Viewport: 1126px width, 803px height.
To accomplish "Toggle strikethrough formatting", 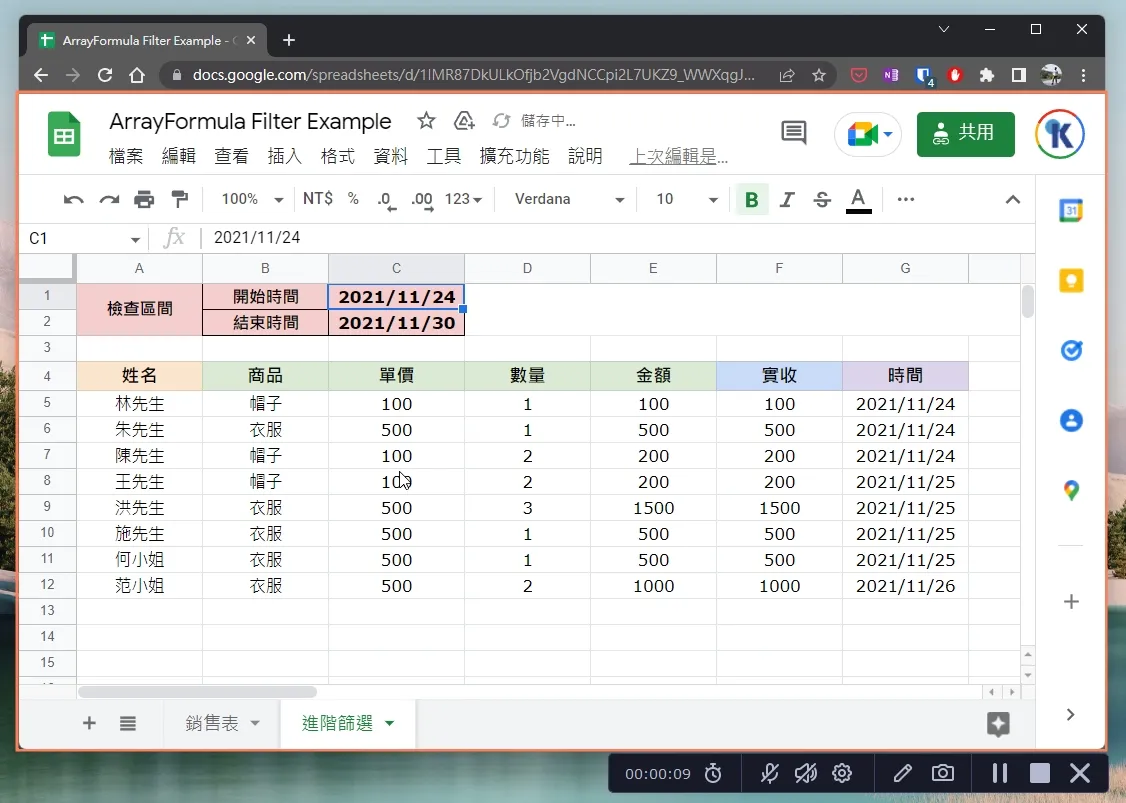I will [x=822, y=200].
